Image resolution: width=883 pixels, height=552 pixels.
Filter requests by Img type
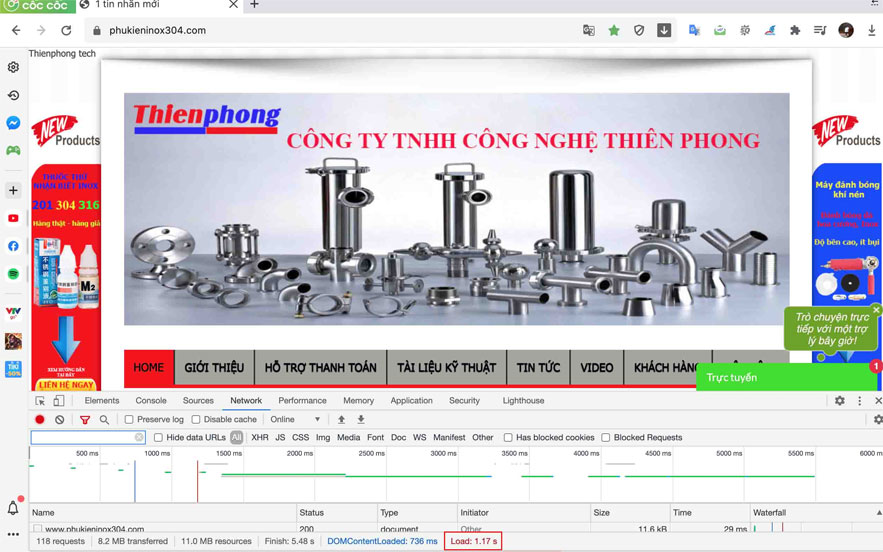(x=323, y=438)
